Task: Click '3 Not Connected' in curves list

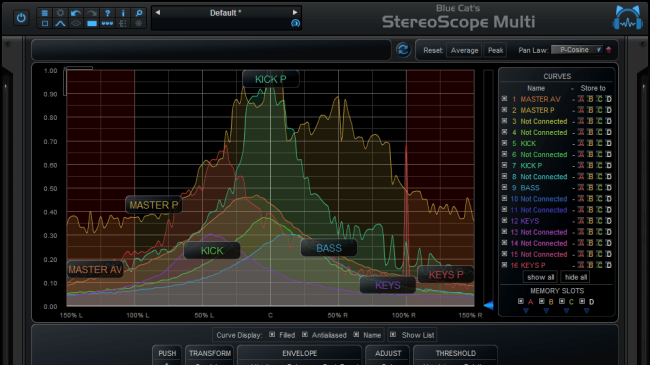Action: 540,122
